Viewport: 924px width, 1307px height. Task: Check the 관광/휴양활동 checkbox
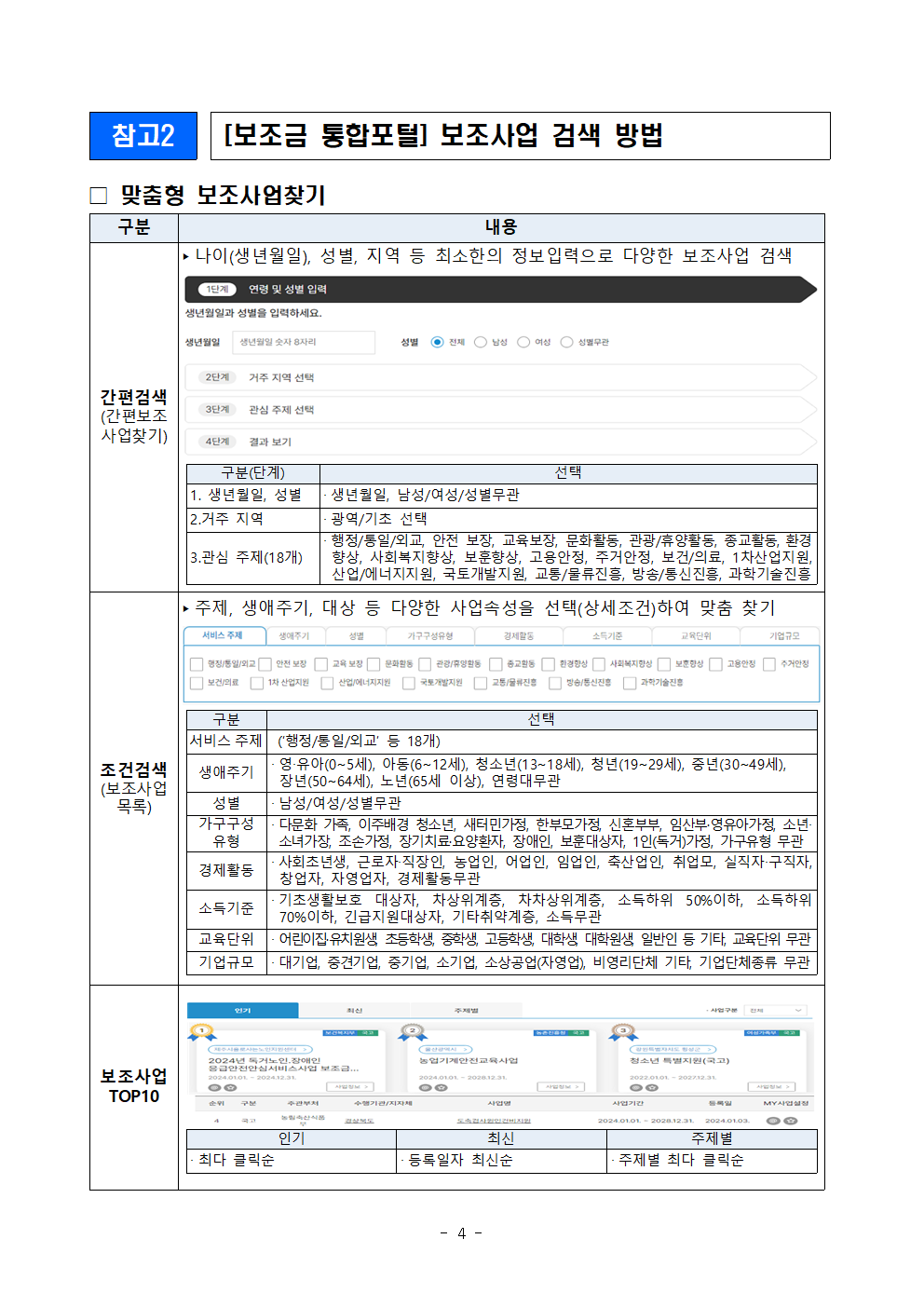(x=426, y=664)
